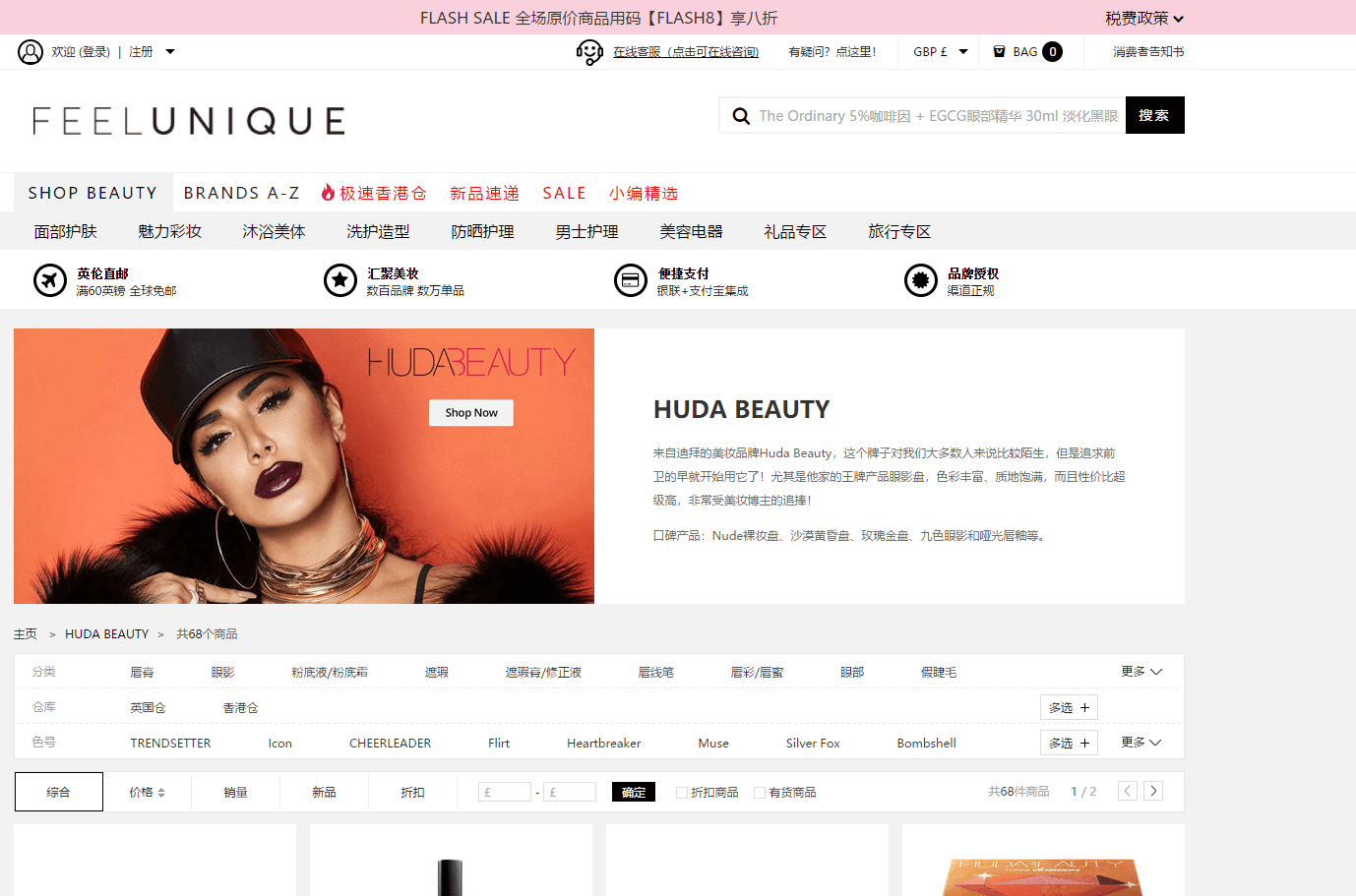This screenshot has height=896, width=1356.
Task: Click the 确定 price confirm button
Action: click(x=634, y=793)
